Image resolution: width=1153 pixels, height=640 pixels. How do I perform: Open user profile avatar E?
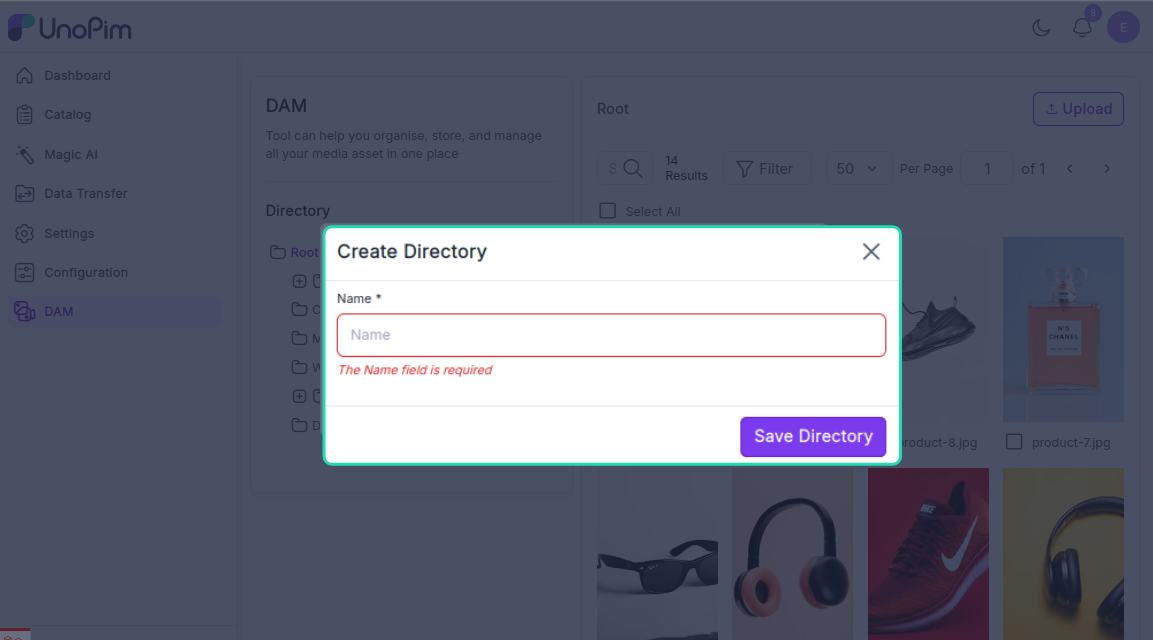tap(1123, 28)
